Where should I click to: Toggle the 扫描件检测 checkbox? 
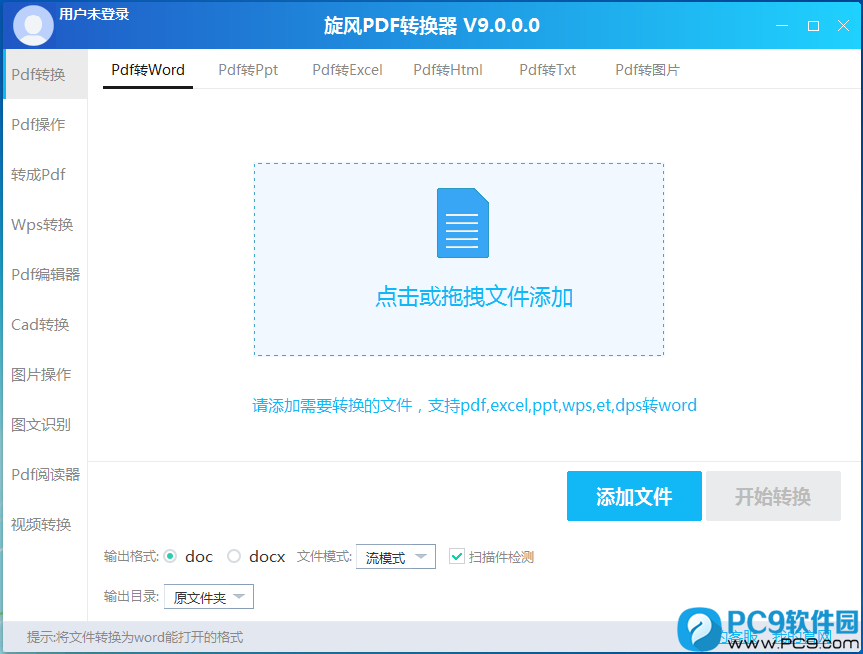[x=457, y=557]
